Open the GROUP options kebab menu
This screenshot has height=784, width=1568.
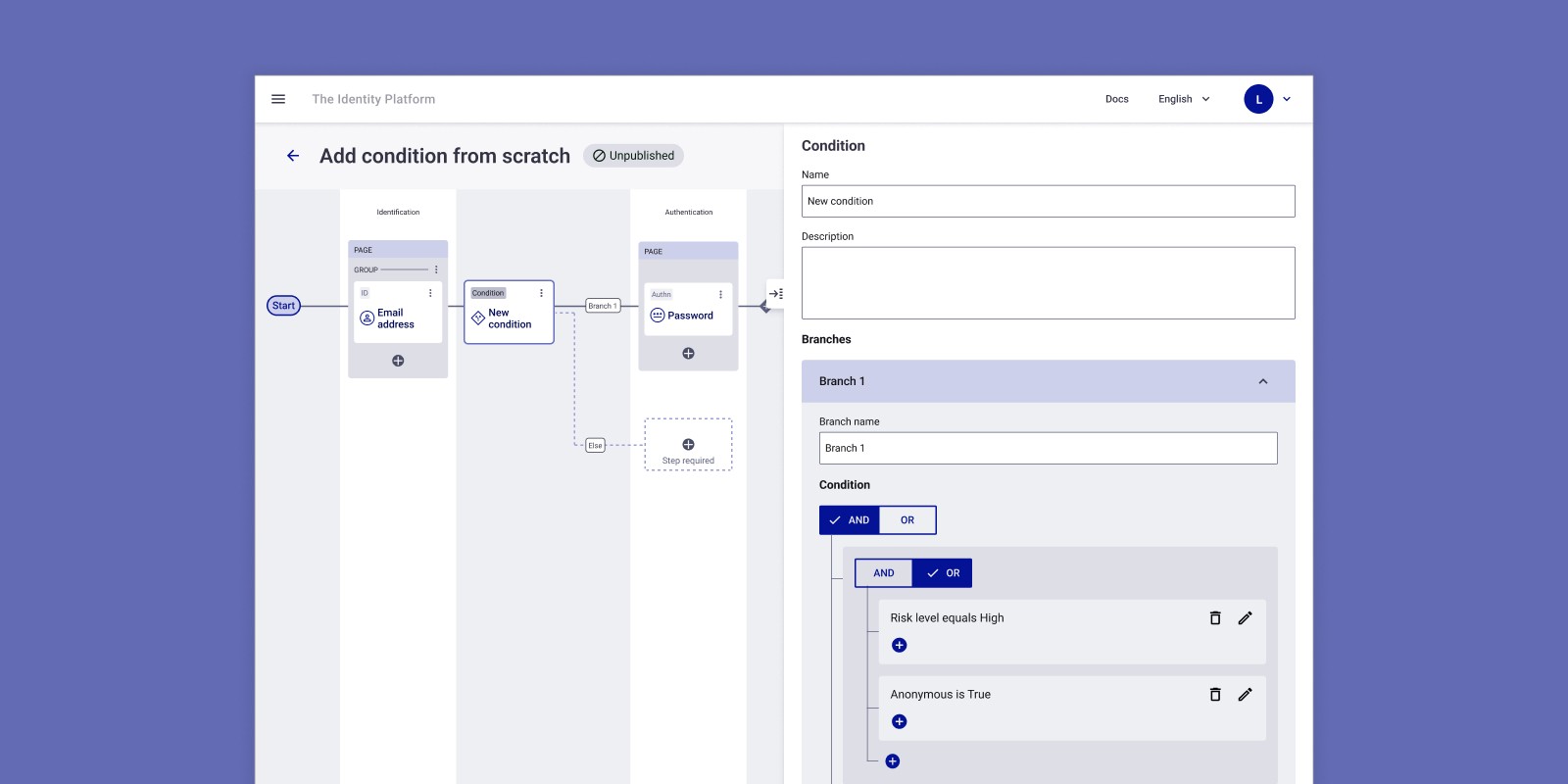436,269
